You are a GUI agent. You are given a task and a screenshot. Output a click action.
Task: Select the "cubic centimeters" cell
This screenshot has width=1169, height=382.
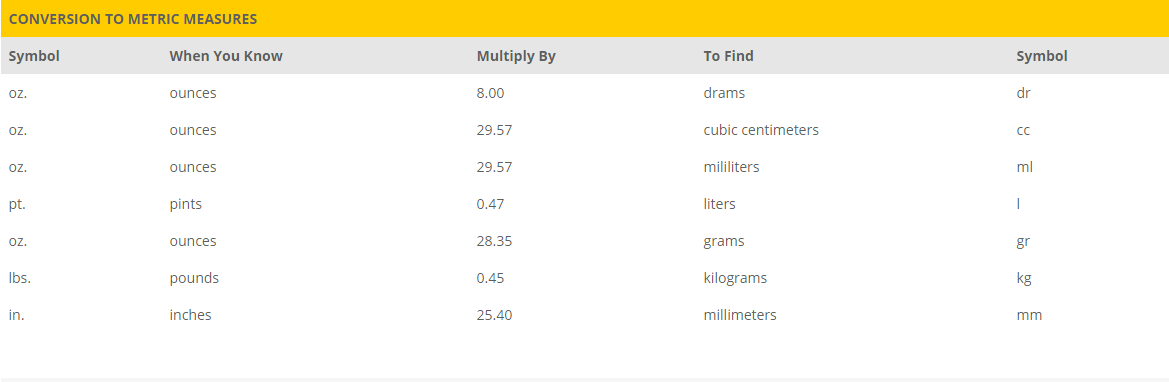click(x=761, y=130)
